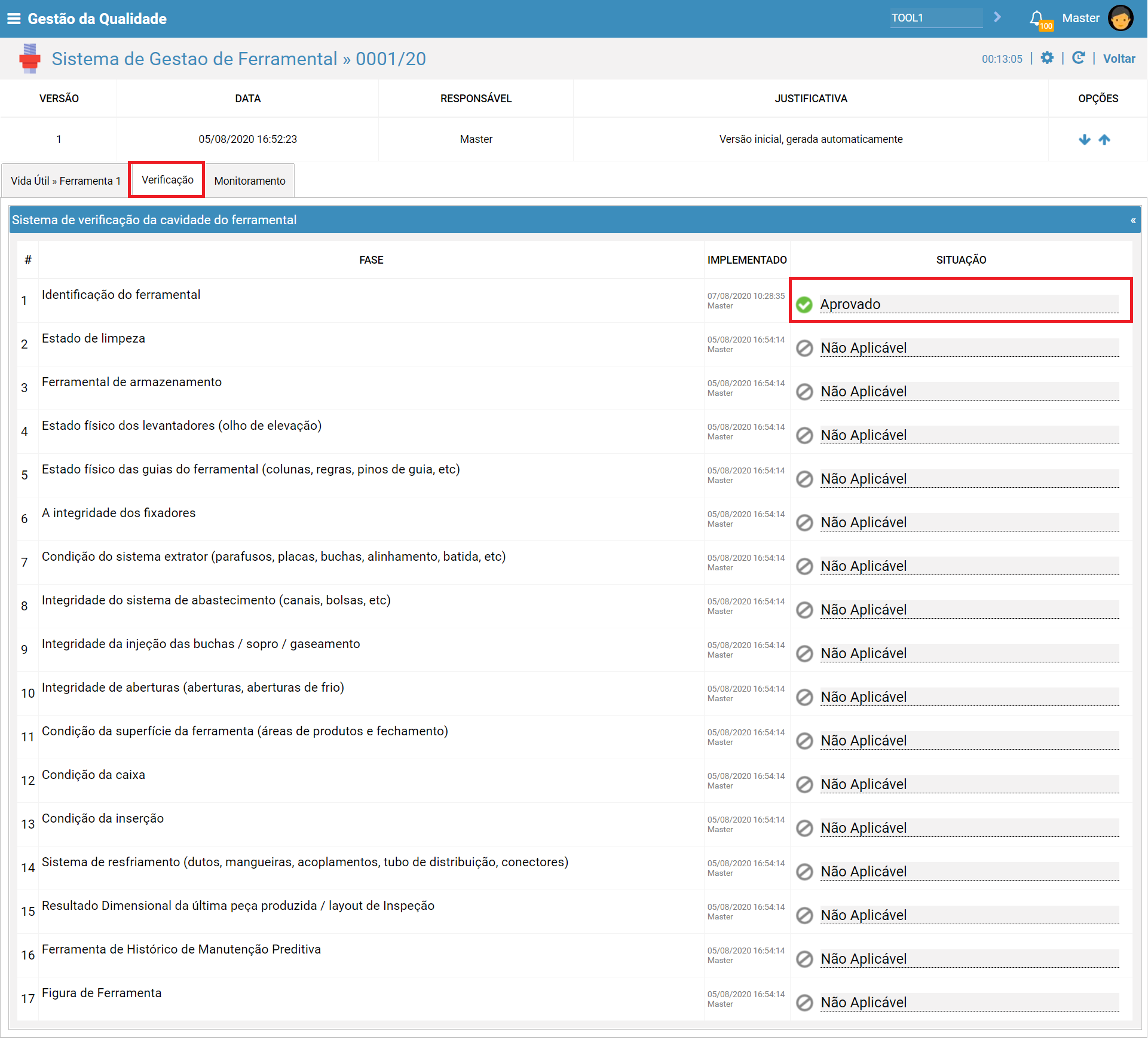Click 'Condição da caixa' phase text
The image size is (1148, 1039).
(93, 775)
